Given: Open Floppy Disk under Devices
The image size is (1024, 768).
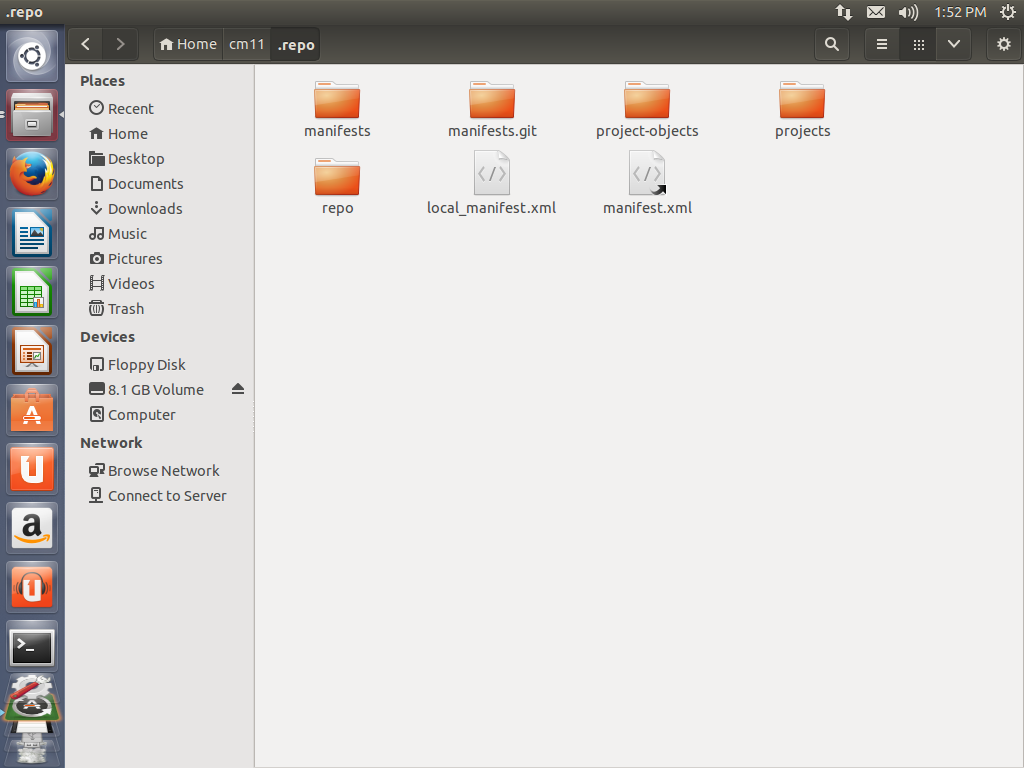Looking at the screenshot, I should (x=160, y=364).
